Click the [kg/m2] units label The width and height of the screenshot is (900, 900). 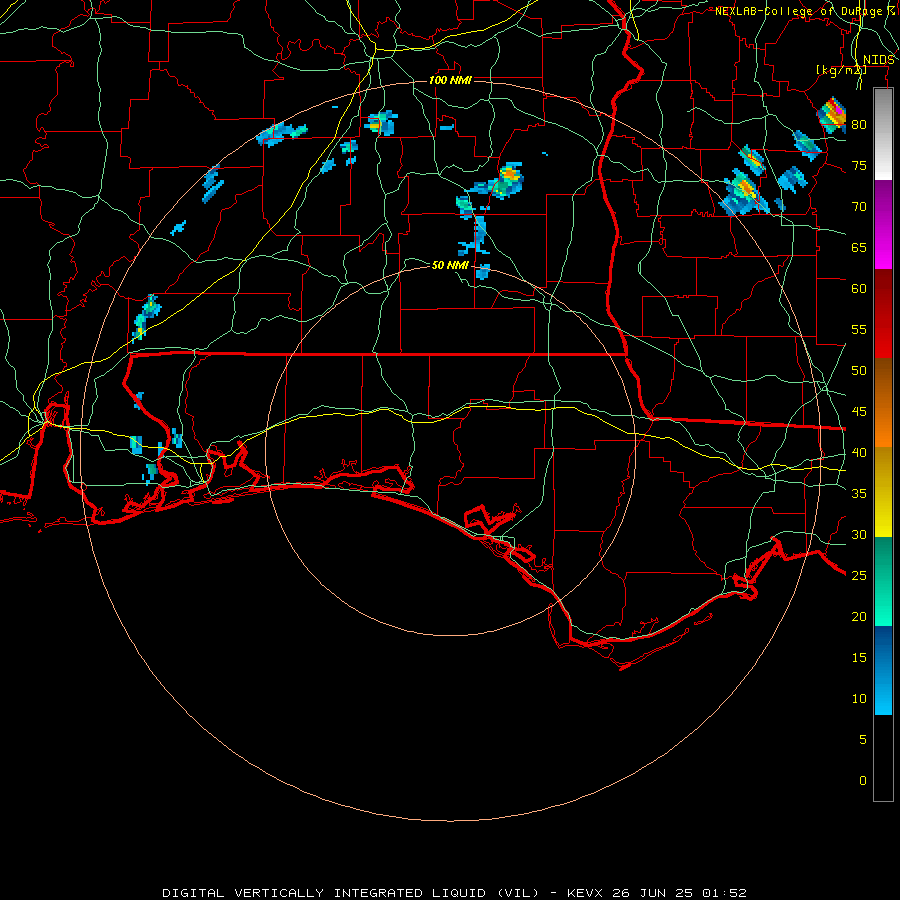(x=841, y=70)
